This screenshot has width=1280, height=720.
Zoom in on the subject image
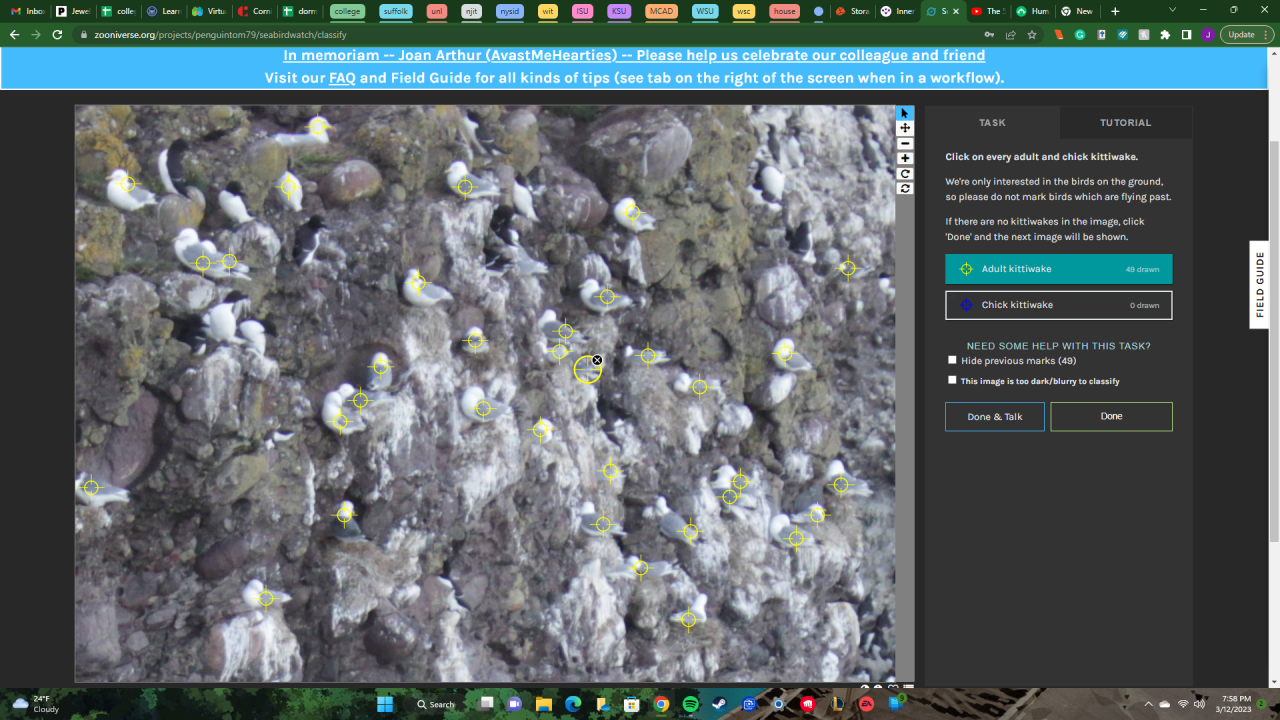905,158
